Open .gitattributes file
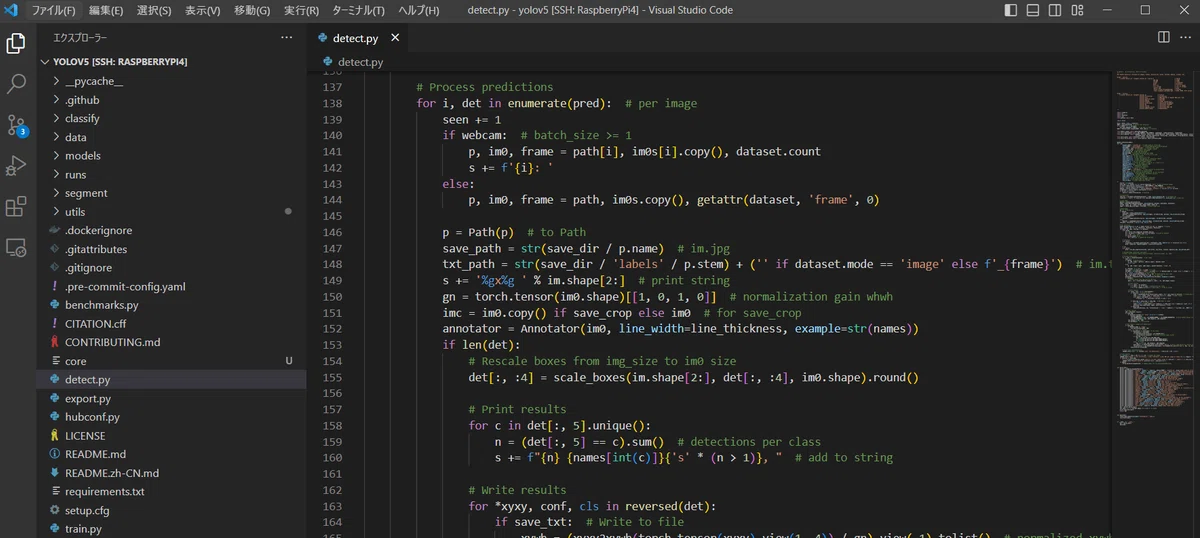 tap(171, 249)
